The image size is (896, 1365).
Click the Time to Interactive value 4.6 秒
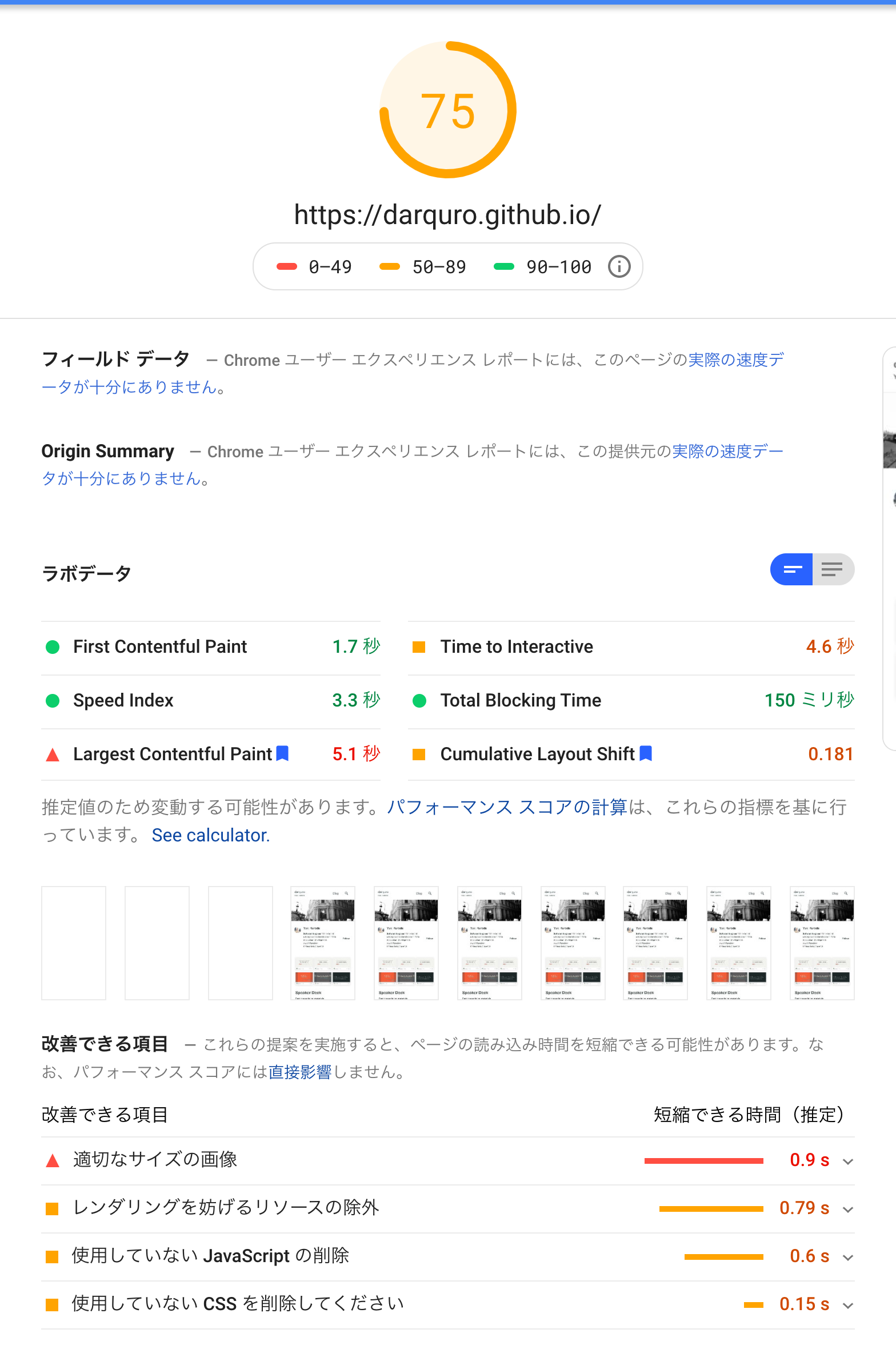[830, 646]
